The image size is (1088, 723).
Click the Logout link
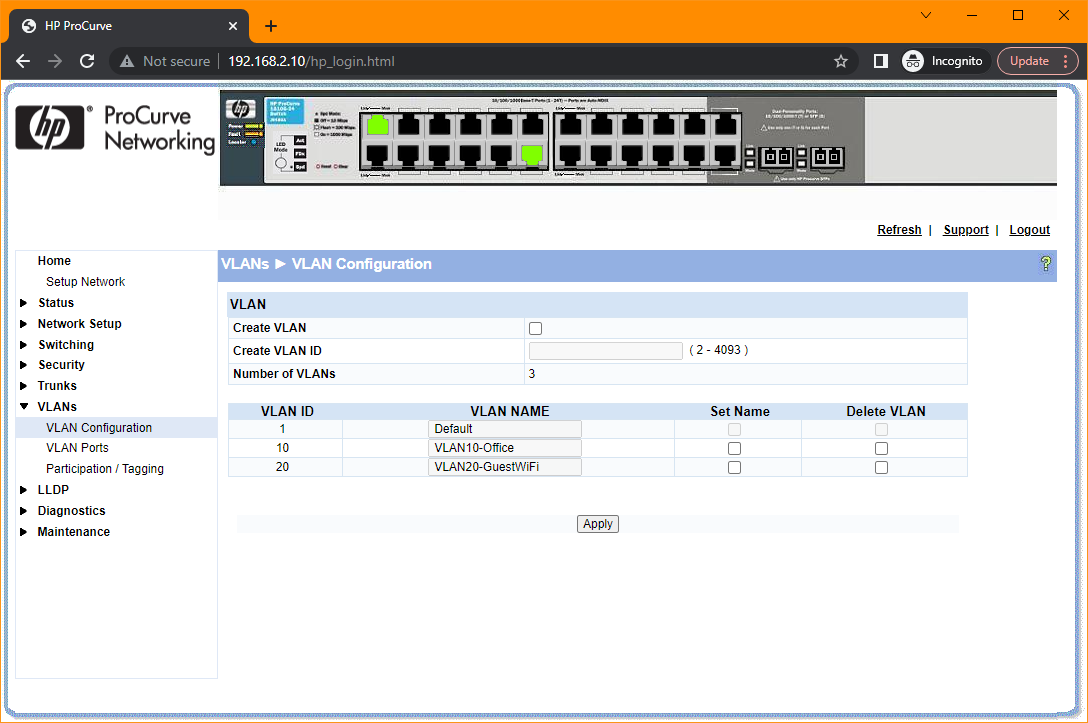1029,230
